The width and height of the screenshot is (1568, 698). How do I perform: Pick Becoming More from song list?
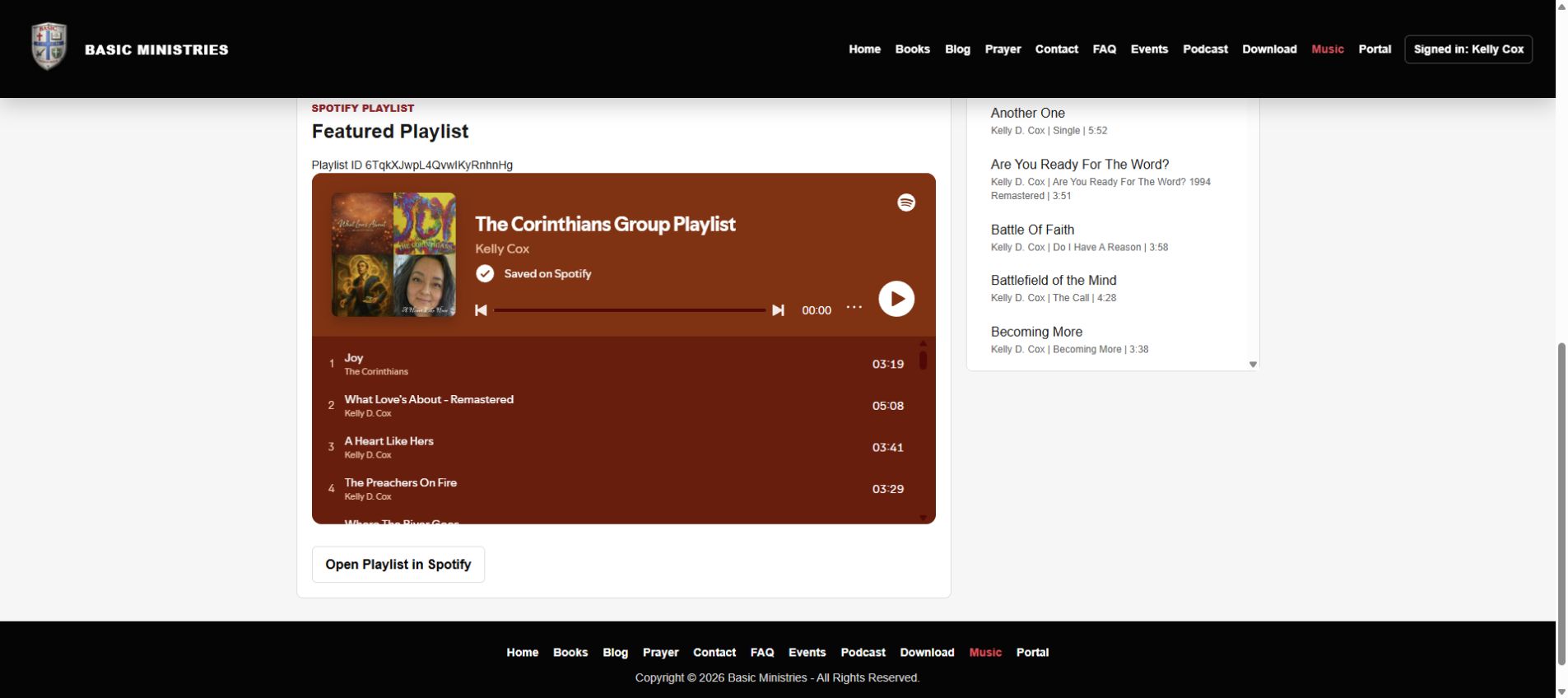coord(1036,332)
